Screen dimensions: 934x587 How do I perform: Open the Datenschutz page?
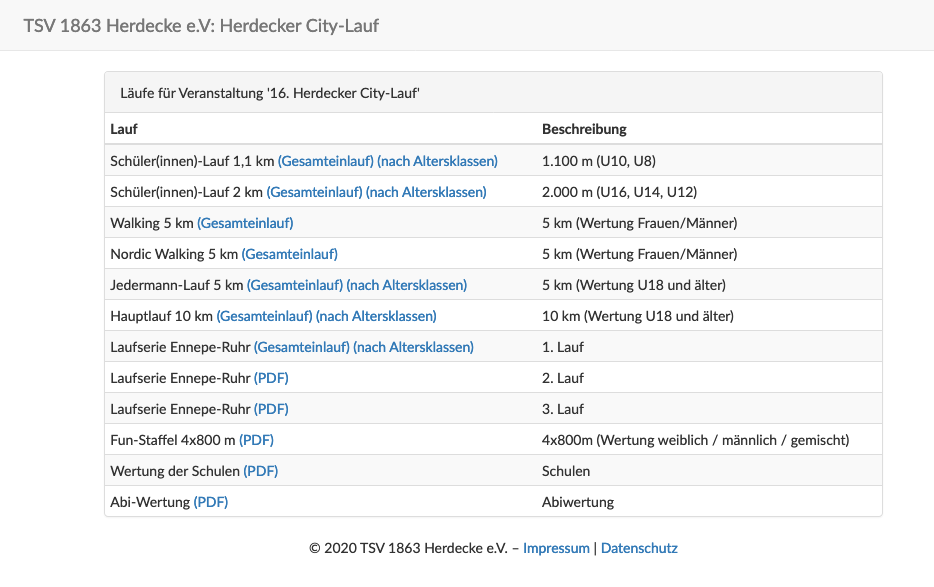[x=639, y=548]
